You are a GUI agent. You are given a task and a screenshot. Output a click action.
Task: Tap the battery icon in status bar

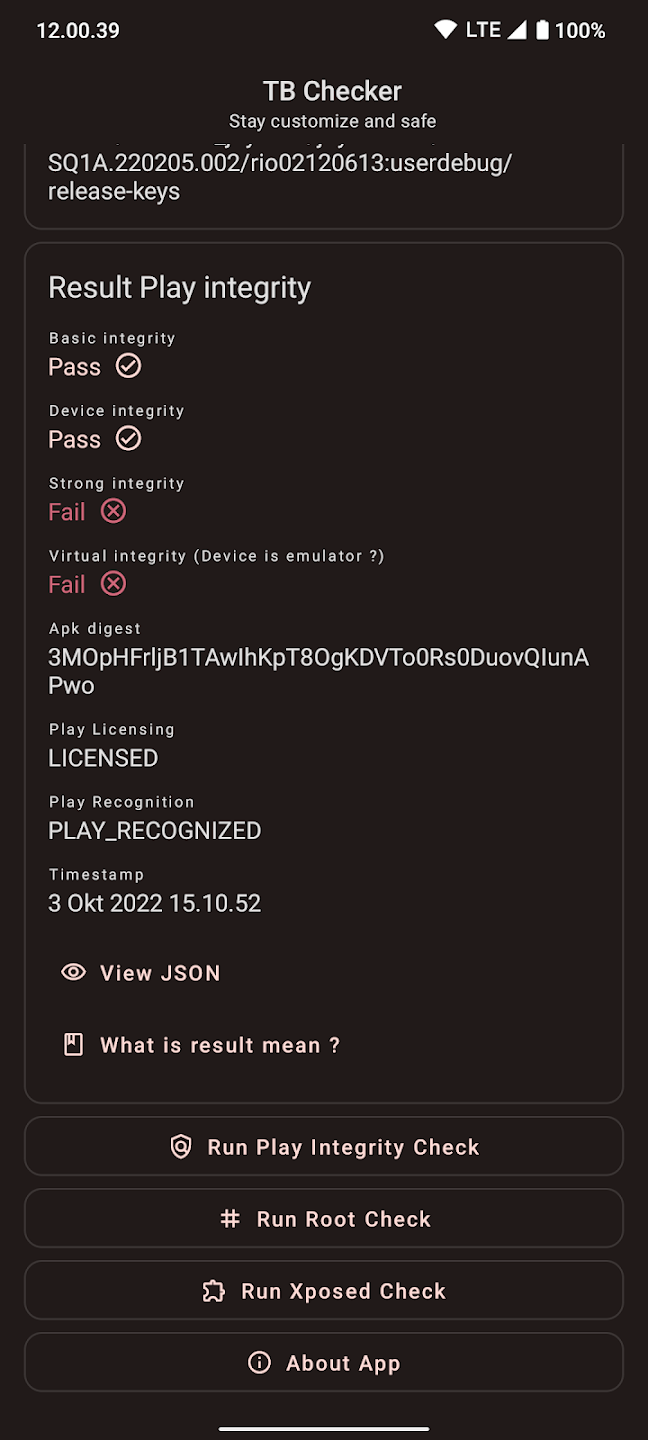pos(542,30)
